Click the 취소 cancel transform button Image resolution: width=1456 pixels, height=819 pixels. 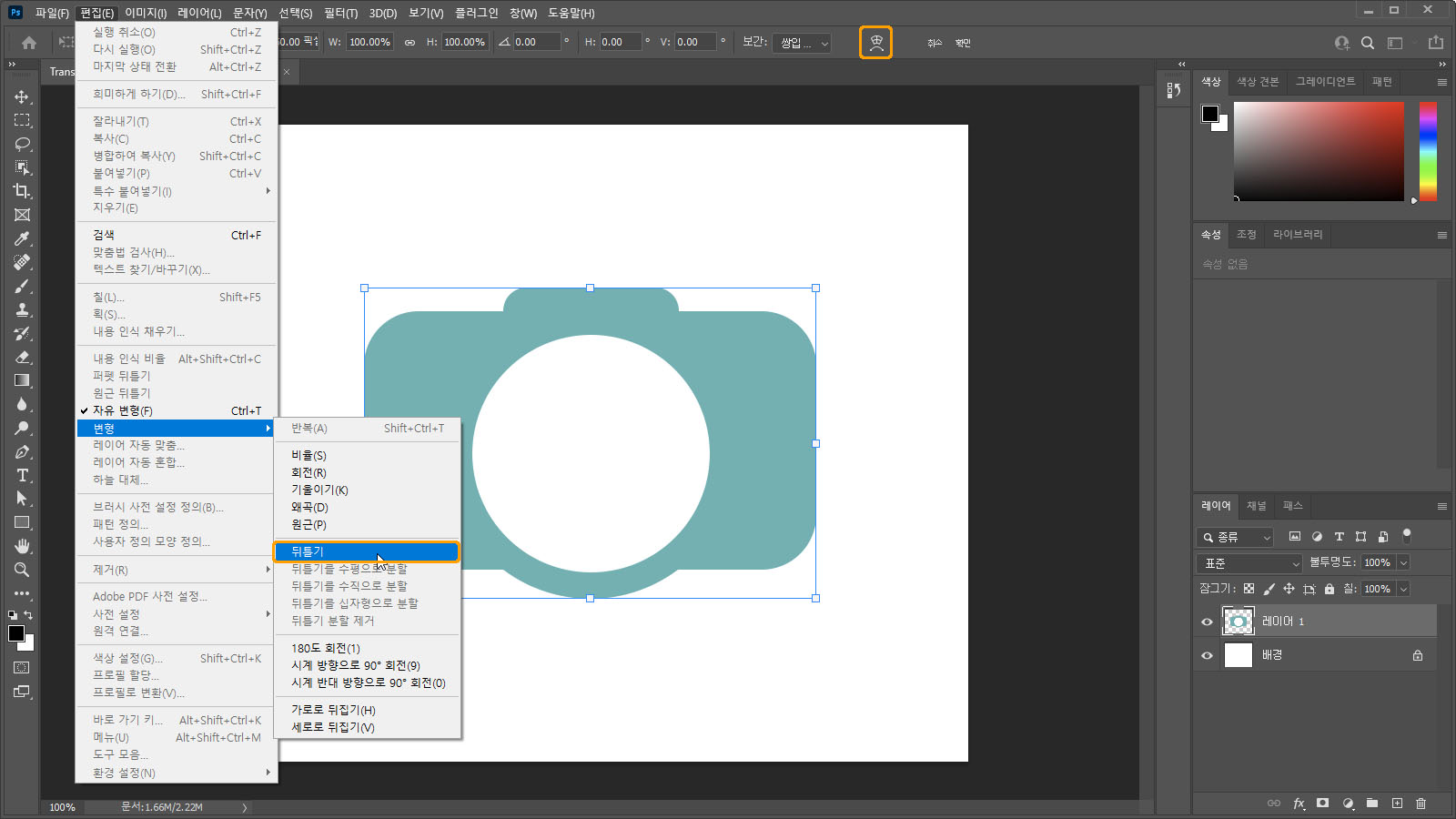click(x=935, y=43)
